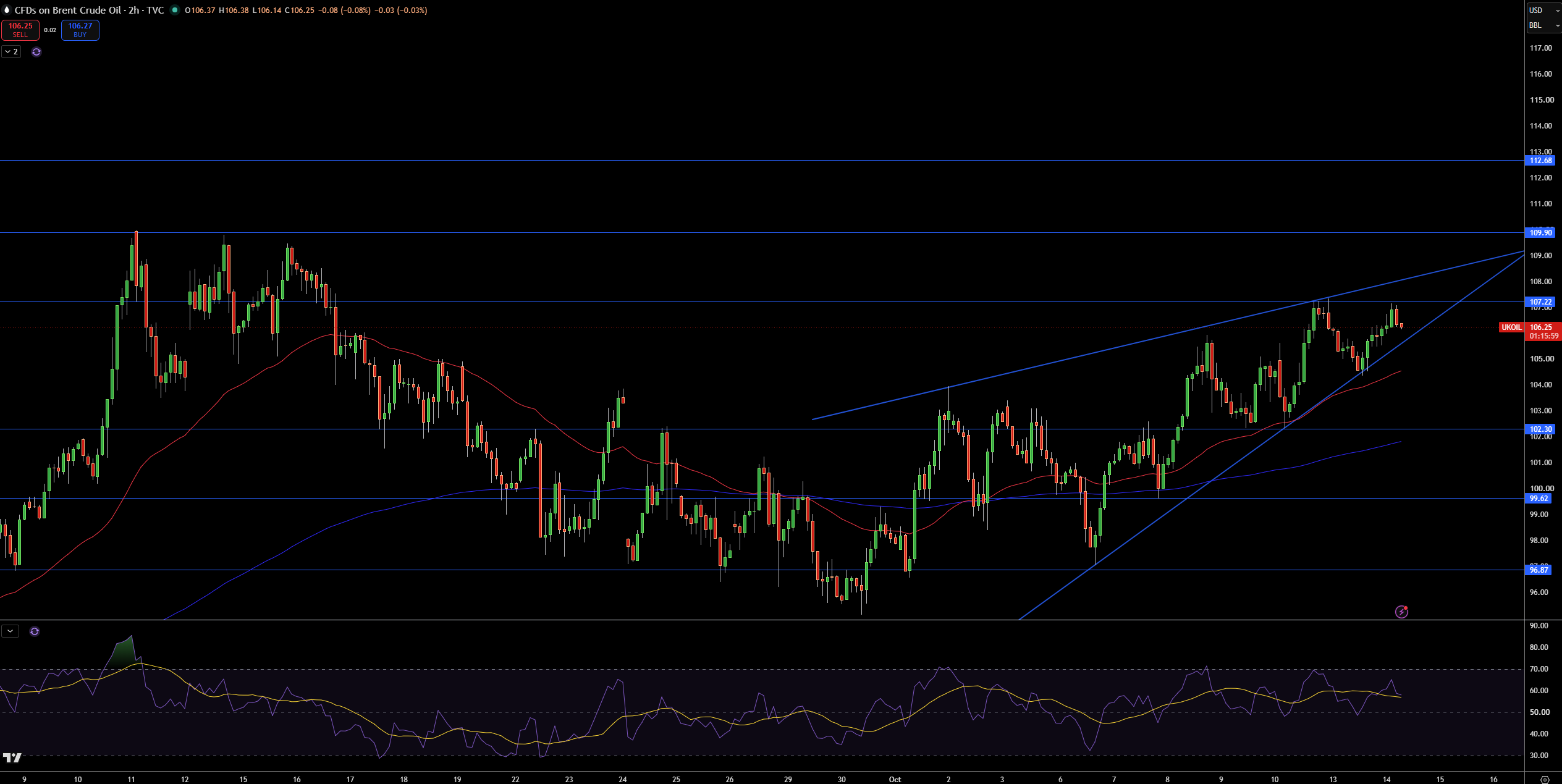Click the H106.38 high value in header
Viewport: 1562px width, 784px height.
click(234, 10)
